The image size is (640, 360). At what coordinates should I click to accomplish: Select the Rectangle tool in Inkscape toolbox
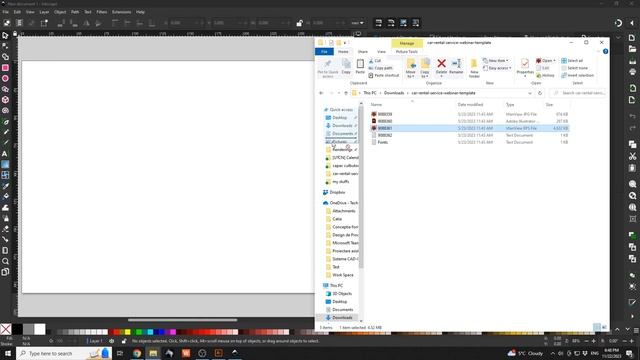pyautogui.click(x=5, y=68)
